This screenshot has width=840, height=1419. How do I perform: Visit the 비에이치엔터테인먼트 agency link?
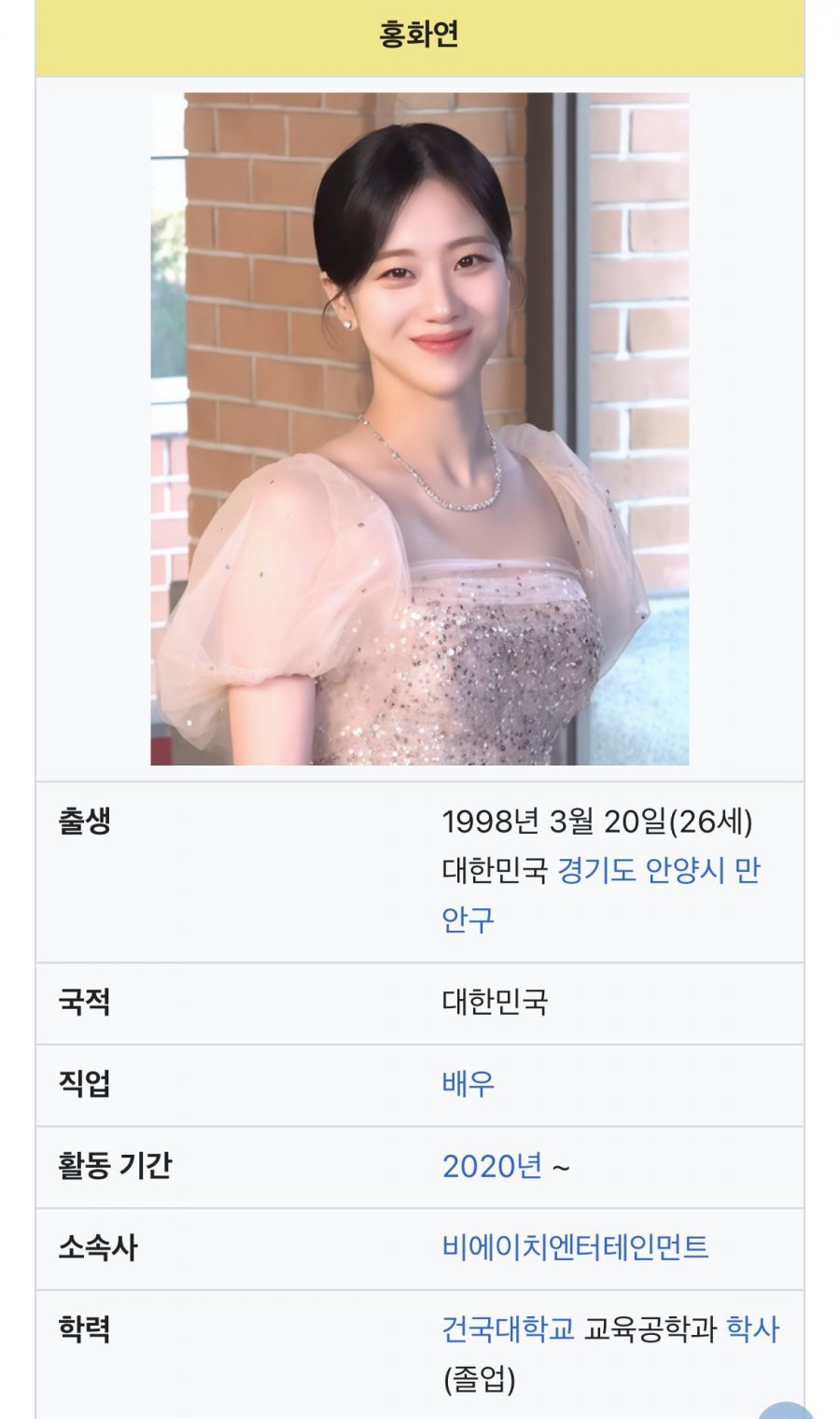pos(575,1247)
